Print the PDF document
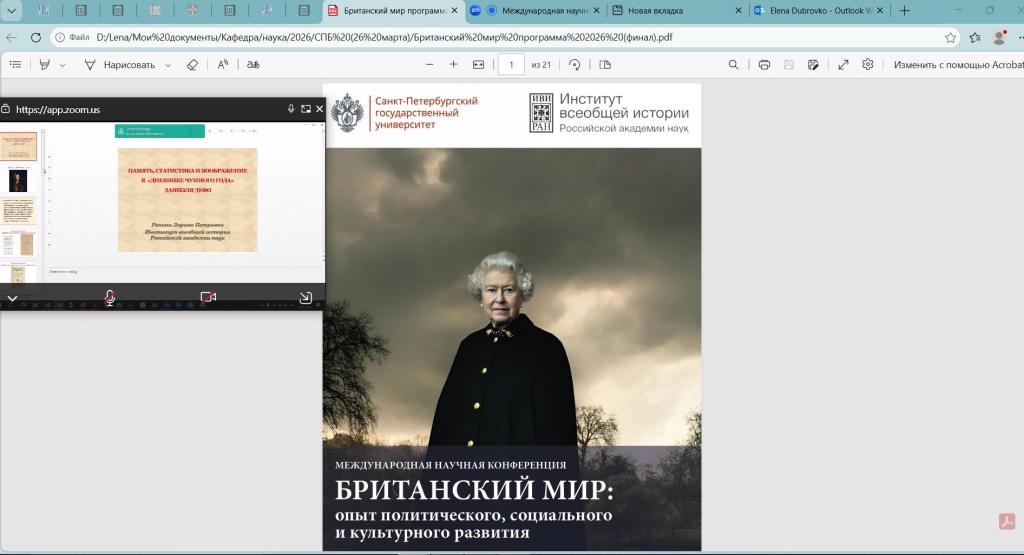 764,64
